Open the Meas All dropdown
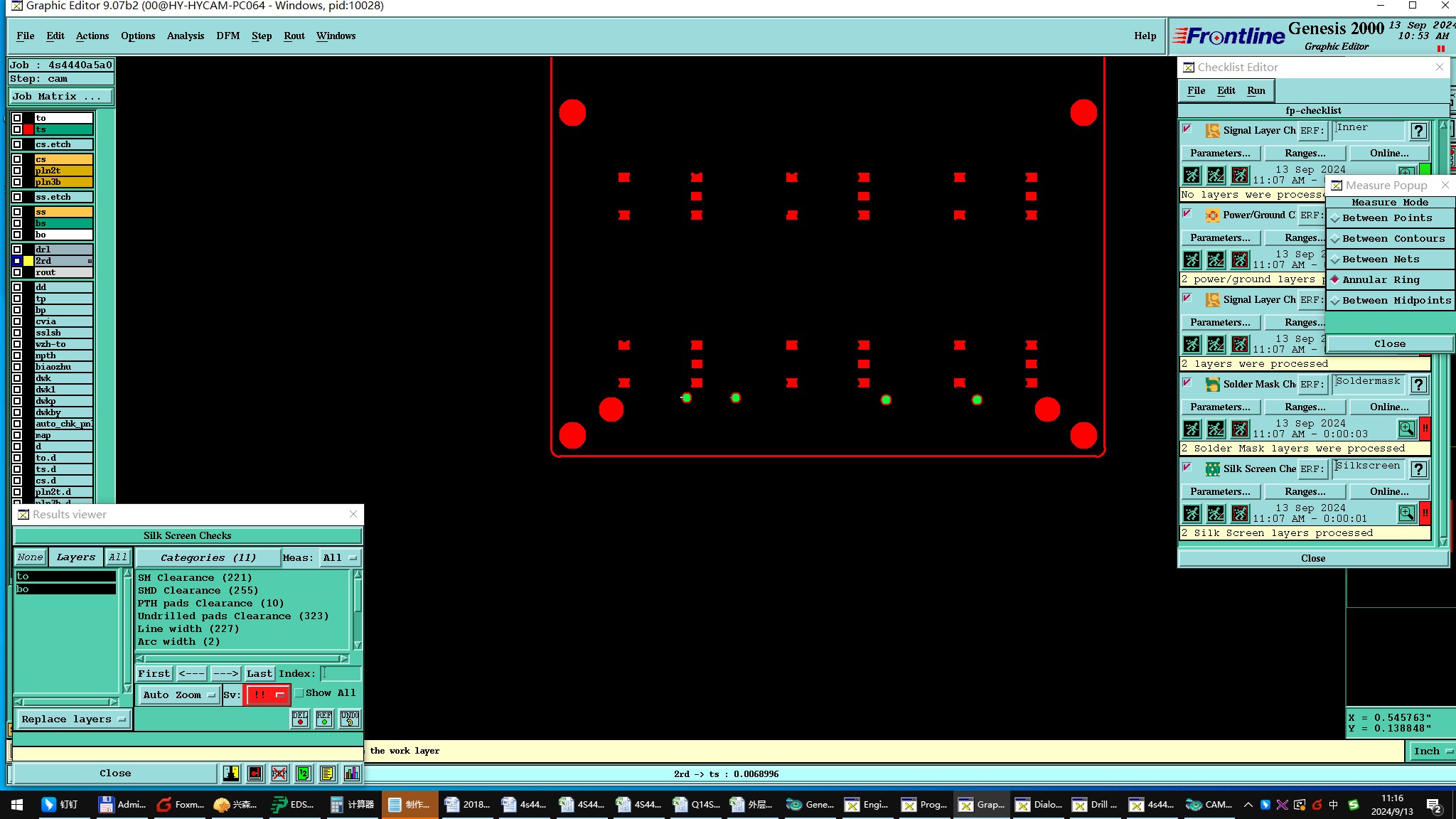 coord(340,558)
